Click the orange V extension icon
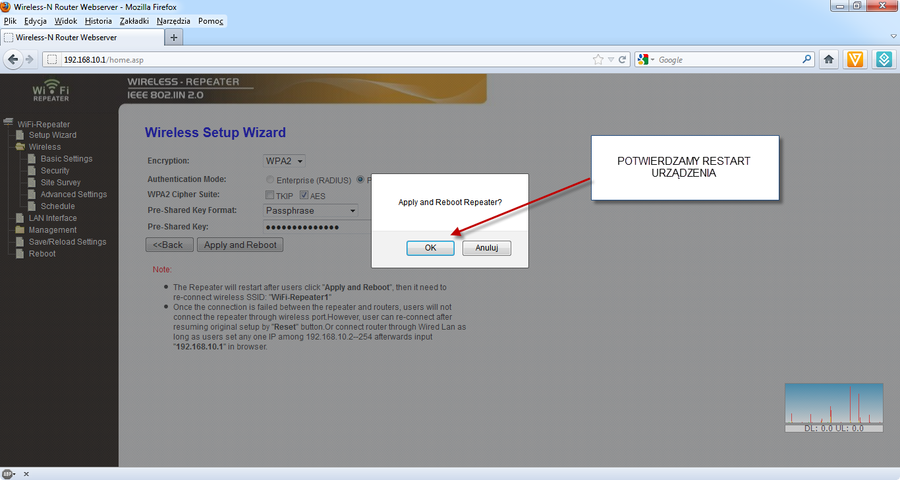Viewport: 900px width, 480px height. click(x=856, y=60)
